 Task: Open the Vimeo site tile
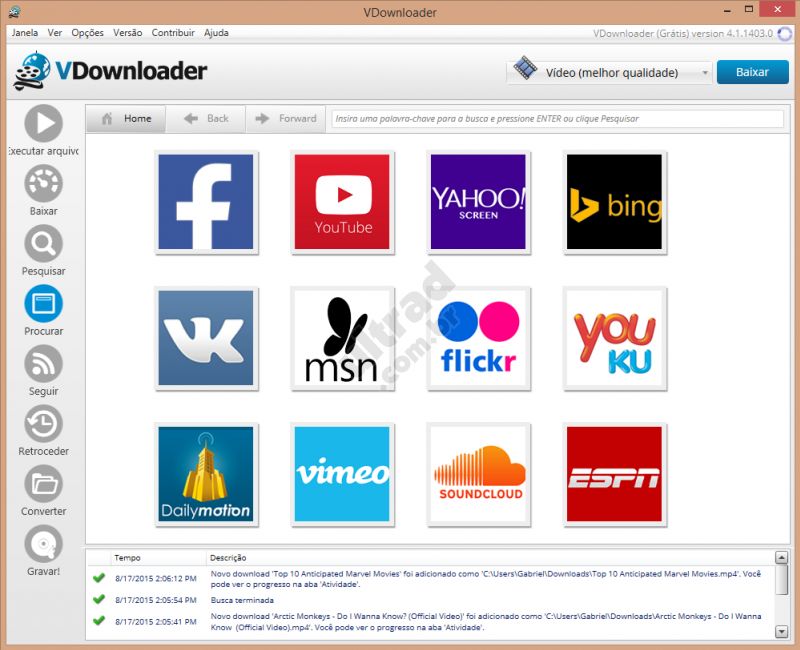[x=342, y=474]
